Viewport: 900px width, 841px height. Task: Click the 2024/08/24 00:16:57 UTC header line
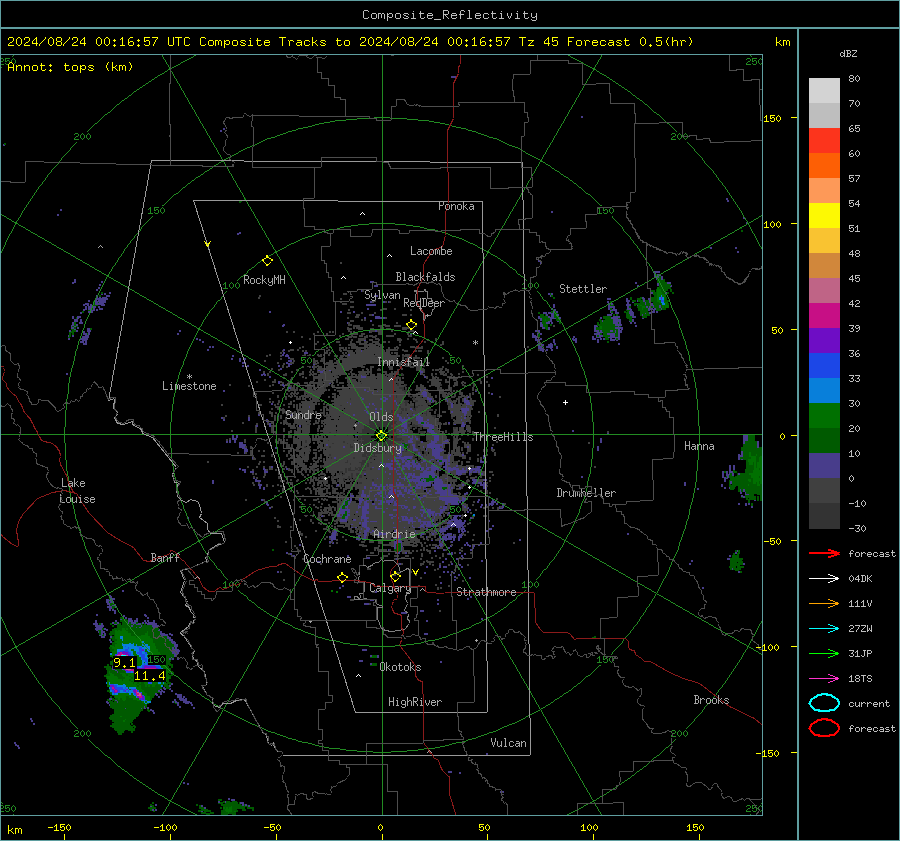(350, 42)
